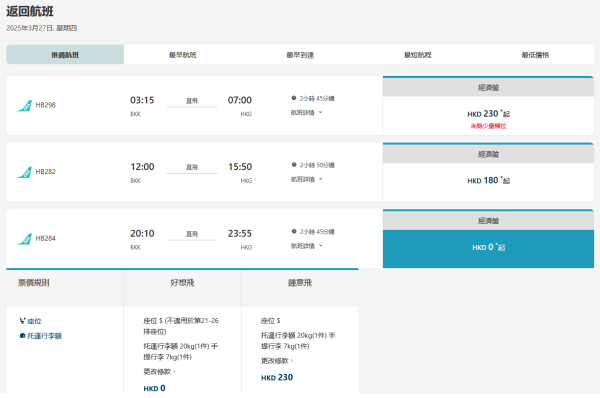Click the seat icon next to 座位
The width and height of the screenshot is (600, 398).
22,321
